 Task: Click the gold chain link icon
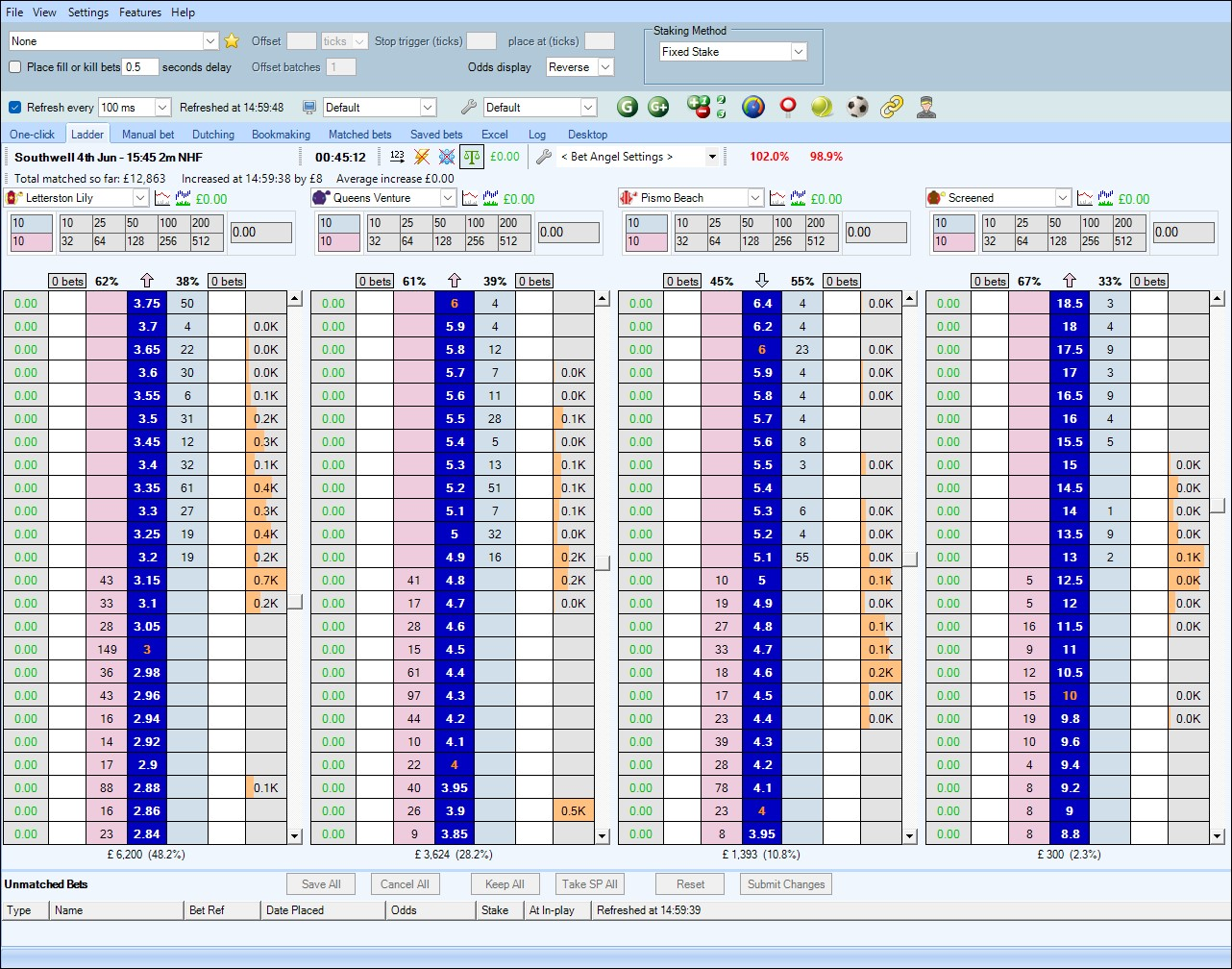[x=892, y=107]
